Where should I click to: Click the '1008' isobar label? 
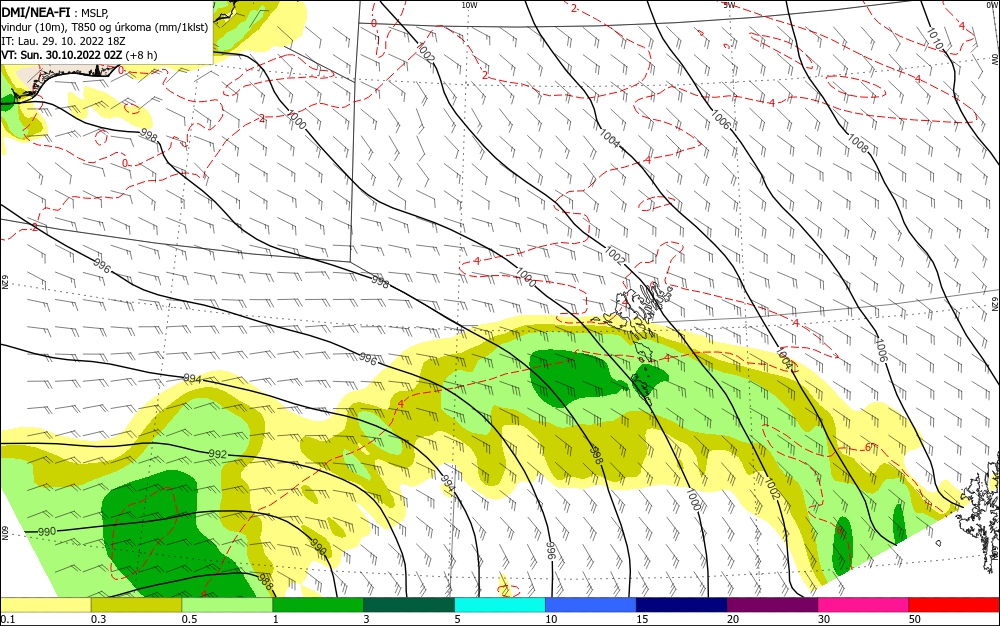tap(858, 143)
